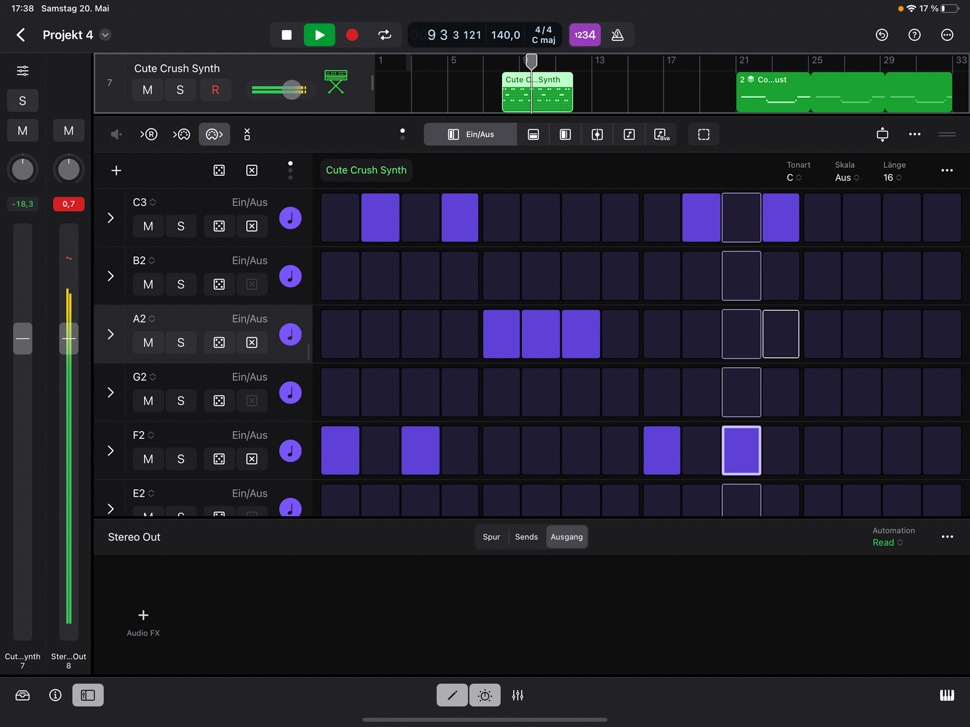970x727 pixels.
Task: Expand the G2 row chevron
Action: click(x=111, y=392)
